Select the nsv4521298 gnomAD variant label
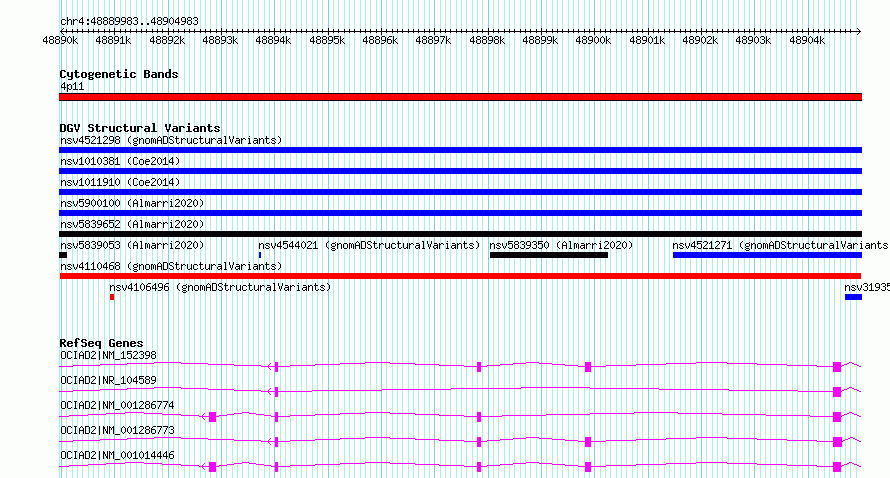This screenshot has height=478, width=890. pyautogui.click(x=171, y=140)
